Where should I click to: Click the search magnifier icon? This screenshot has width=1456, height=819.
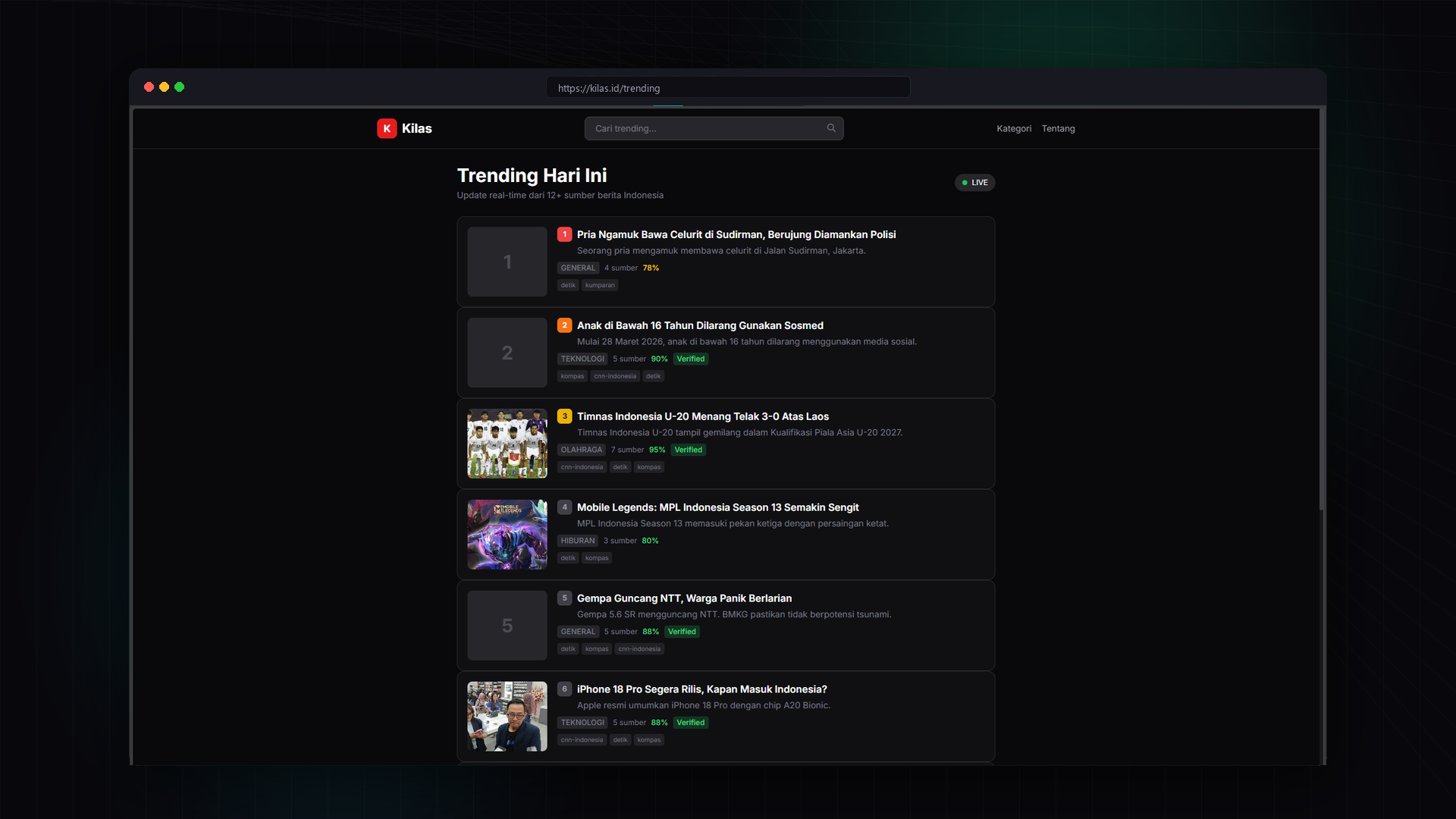coord(831,128)
